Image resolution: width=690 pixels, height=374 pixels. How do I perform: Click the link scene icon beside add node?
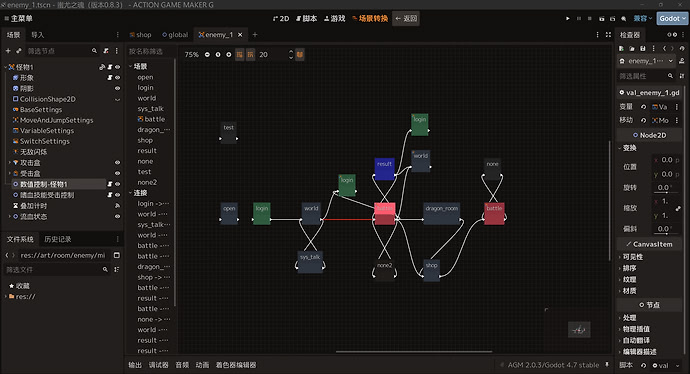18,51
